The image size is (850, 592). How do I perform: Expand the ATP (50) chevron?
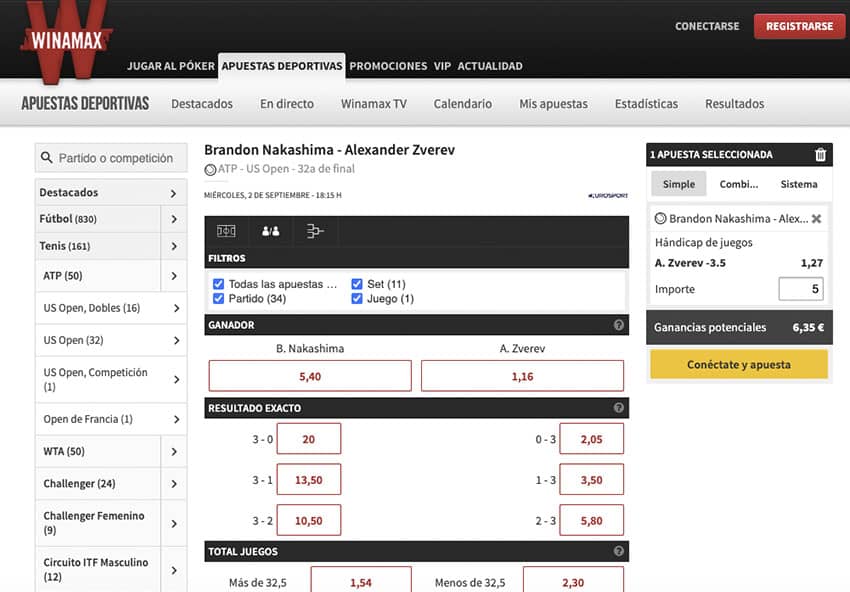[174, 276]
